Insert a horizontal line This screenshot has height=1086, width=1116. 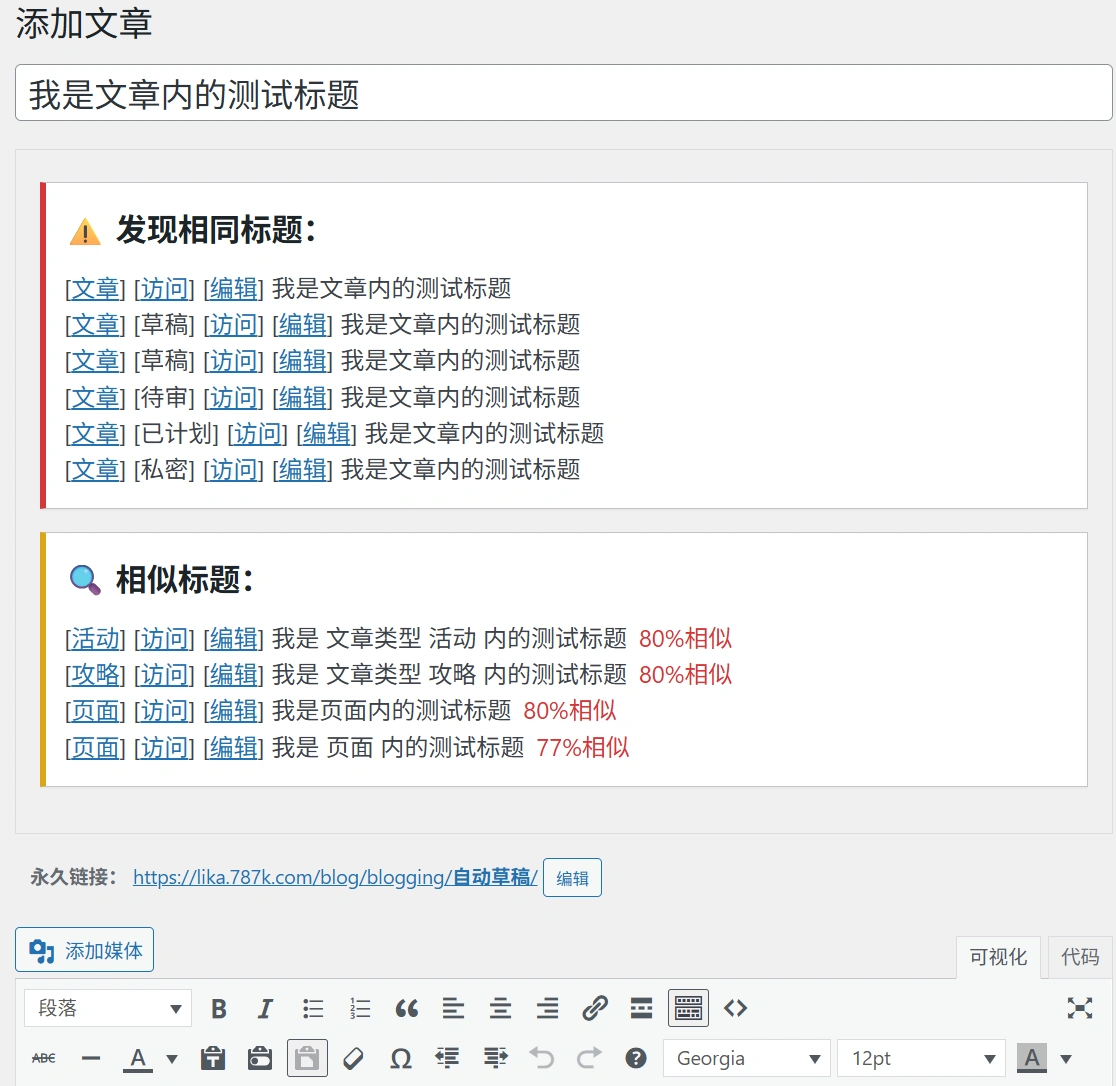[91, 1058]
